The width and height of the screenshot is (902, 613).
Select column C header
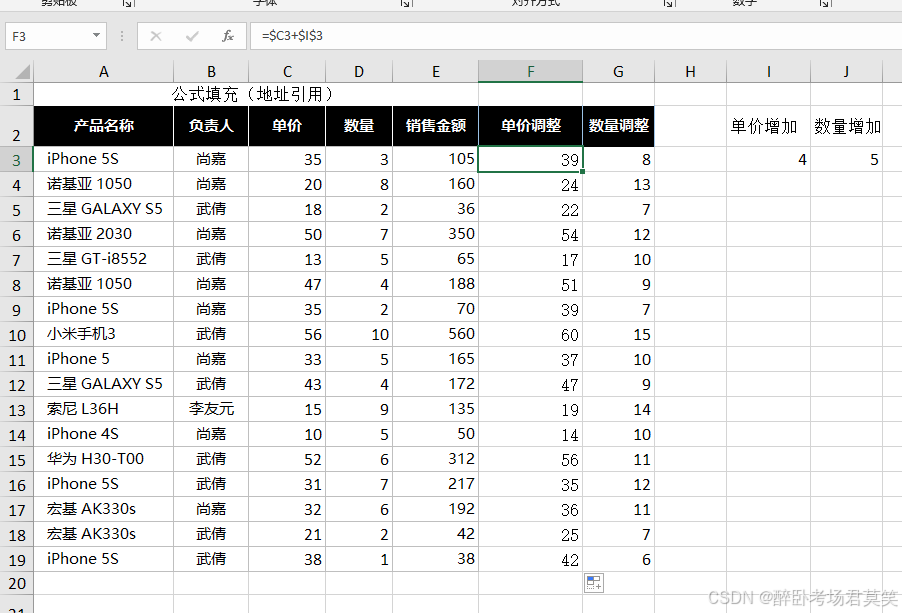[287, 71]
